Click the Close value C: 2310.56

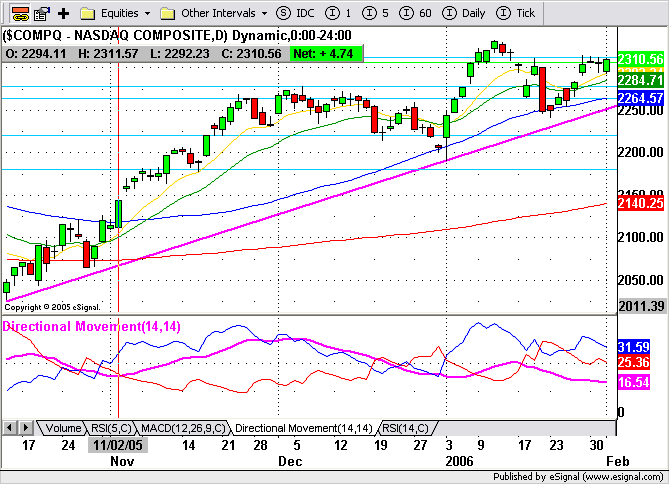point(251,54)
